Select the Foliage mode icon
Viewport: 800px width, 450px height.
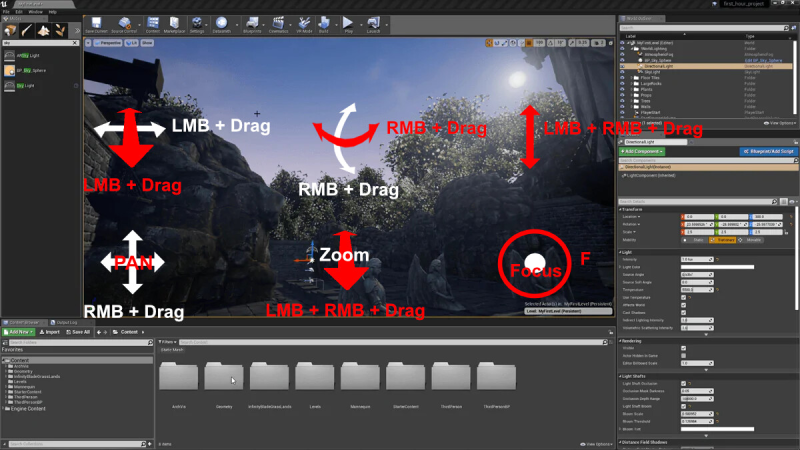(x=60, y=31)
